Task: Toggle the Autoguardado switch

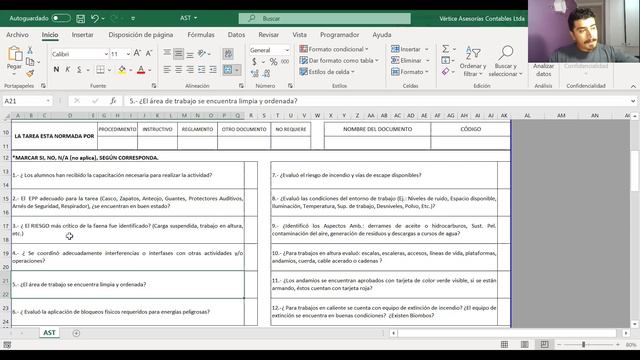Action: click(61, 18)
